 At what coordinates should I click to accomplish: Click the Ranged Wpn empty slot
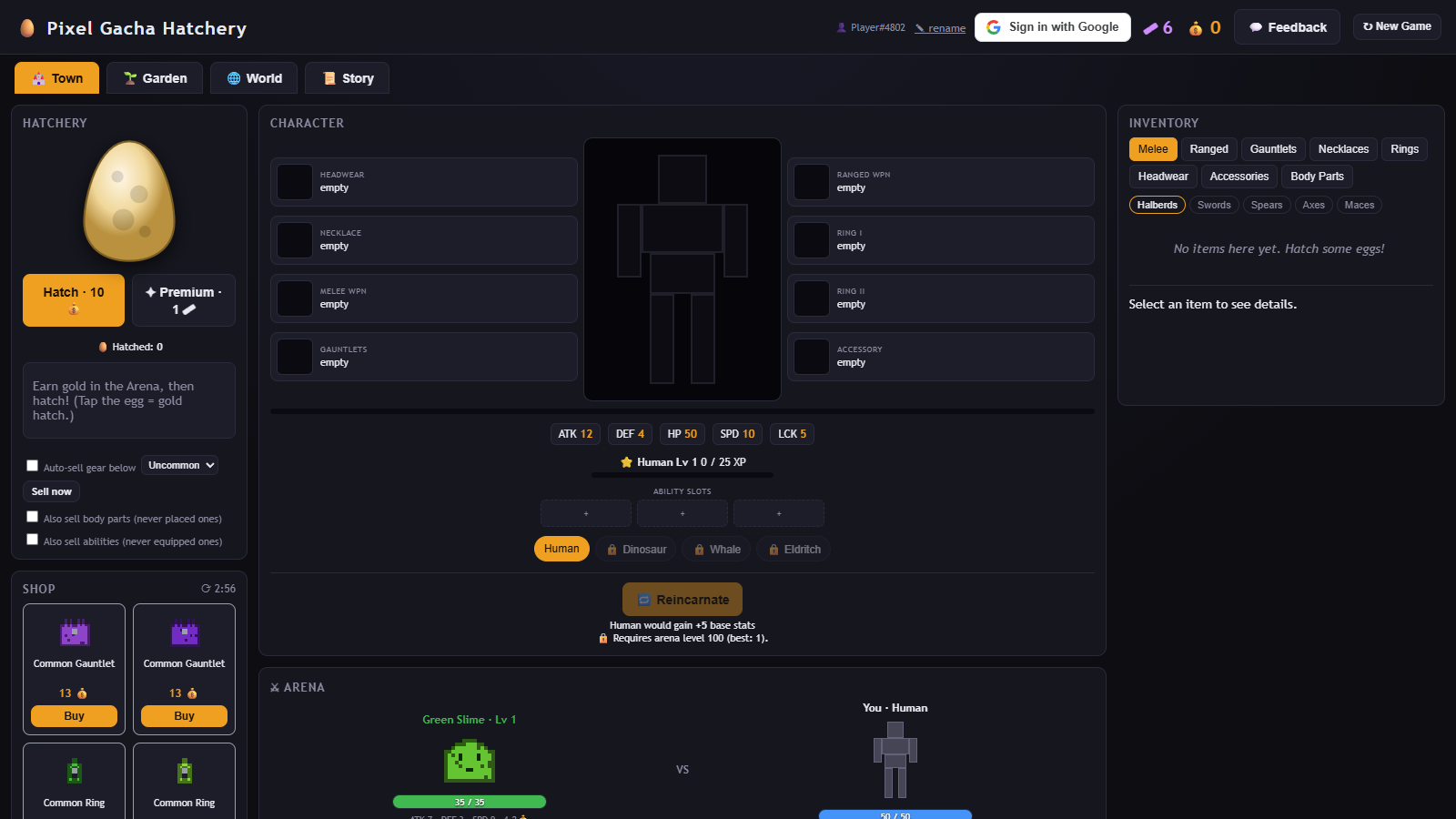coord(941,182)
